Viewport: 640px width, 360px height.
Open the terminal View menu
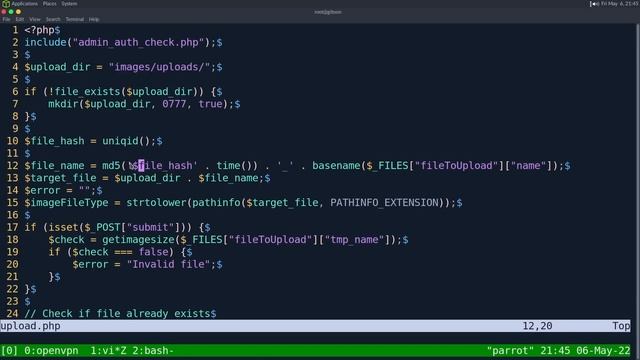tap(35, 19)
